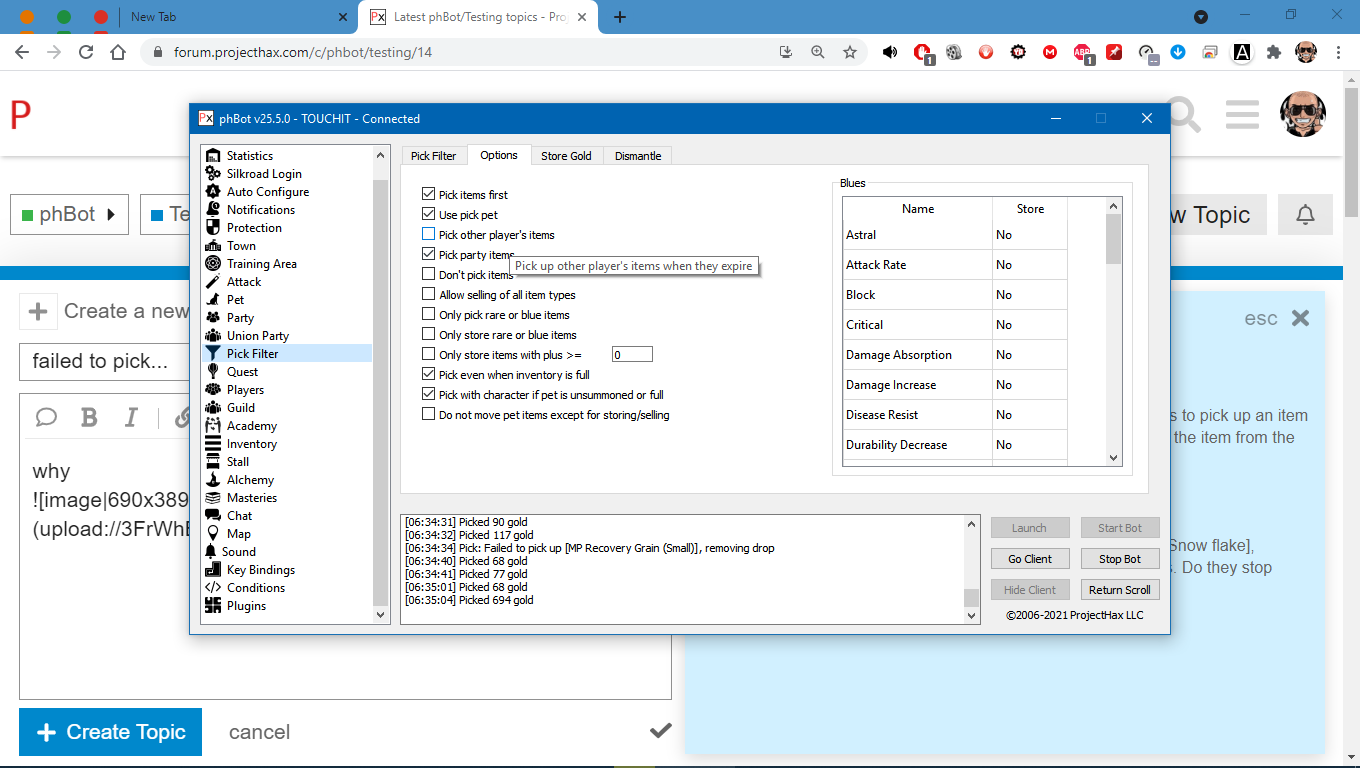Toggle Only pick rare or blue items
Image resolution: width=1360 pixels, height=768 pixels.
click(429, 315)
